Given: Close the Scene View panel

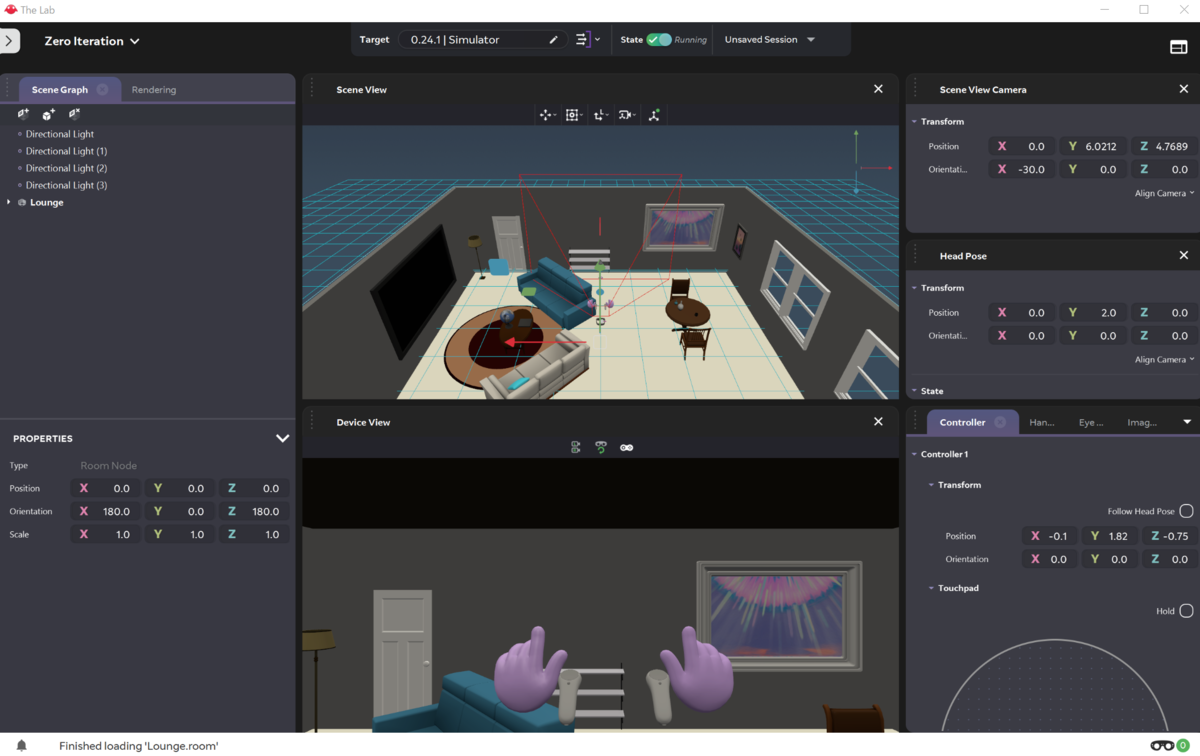Looking at the screenshot, I should [x=878, y=89].
